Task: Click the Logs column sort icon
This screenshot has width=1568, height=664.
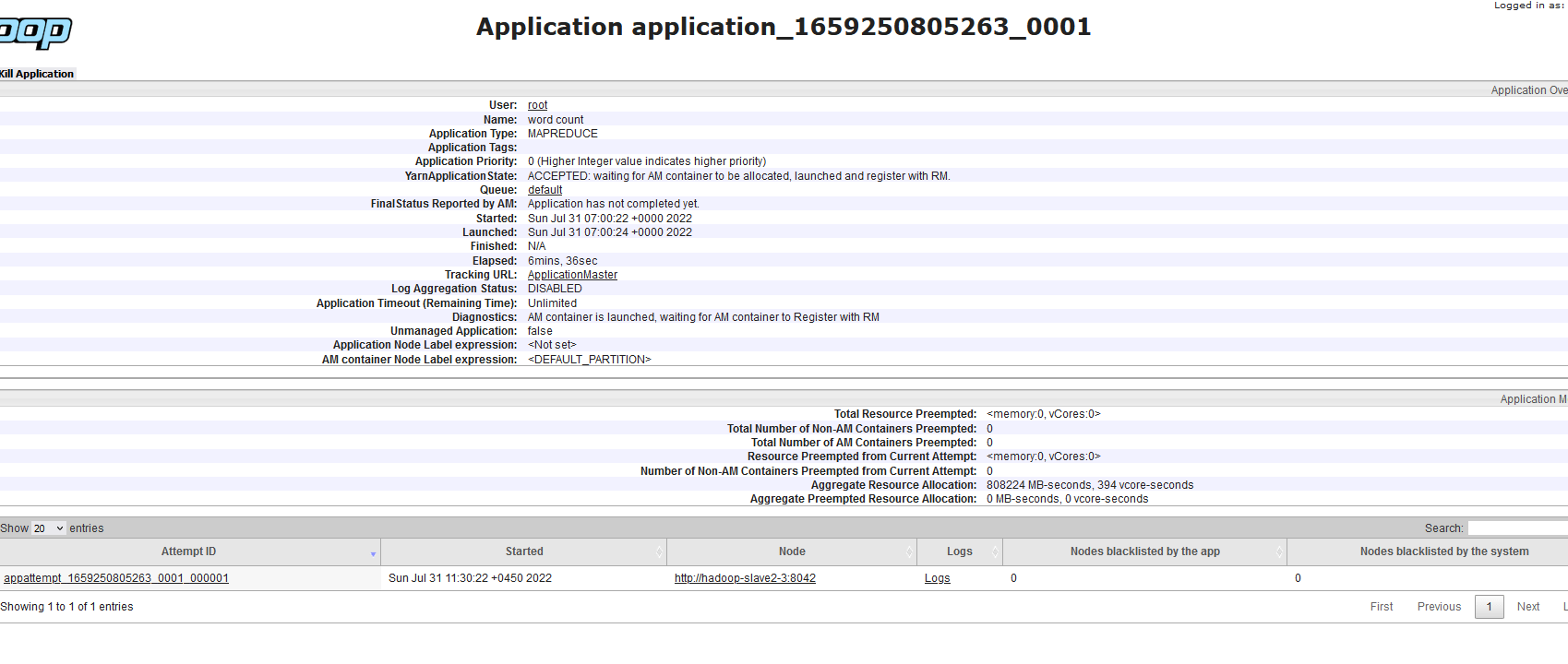Action: click(995, 552)
